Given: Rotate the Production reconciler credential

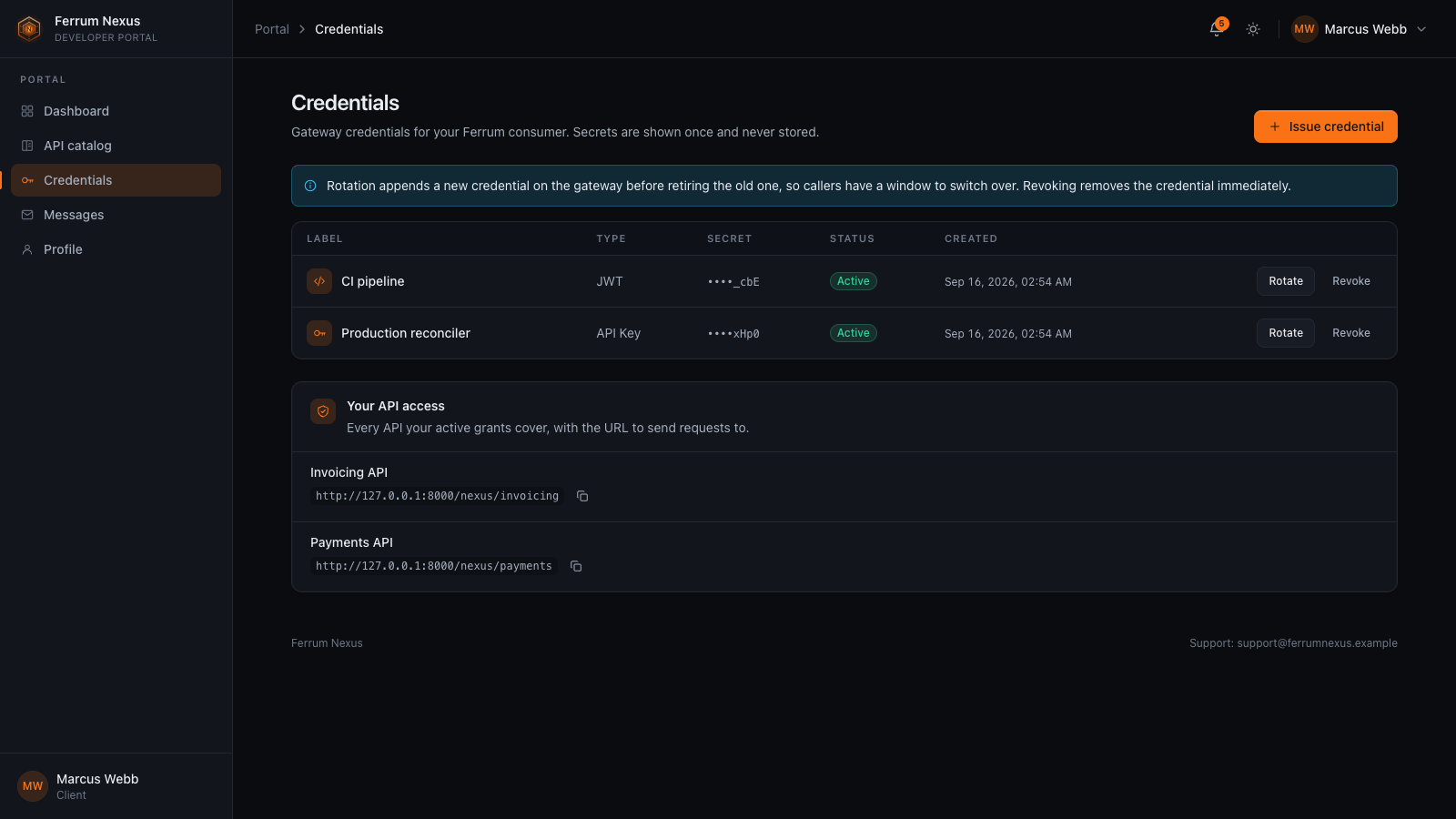Looking at the screenshot, I should click(1286, 333).
